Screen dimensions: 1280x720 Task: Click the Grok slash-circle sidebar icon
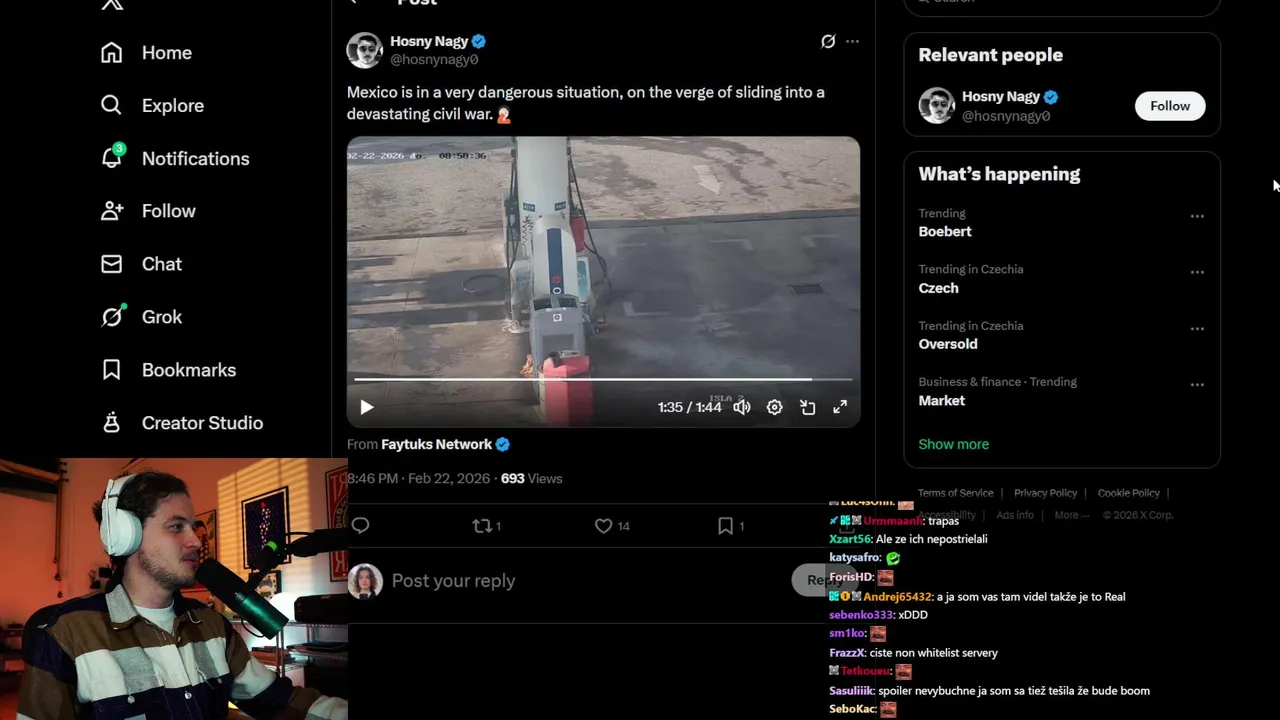coord(111,317)
